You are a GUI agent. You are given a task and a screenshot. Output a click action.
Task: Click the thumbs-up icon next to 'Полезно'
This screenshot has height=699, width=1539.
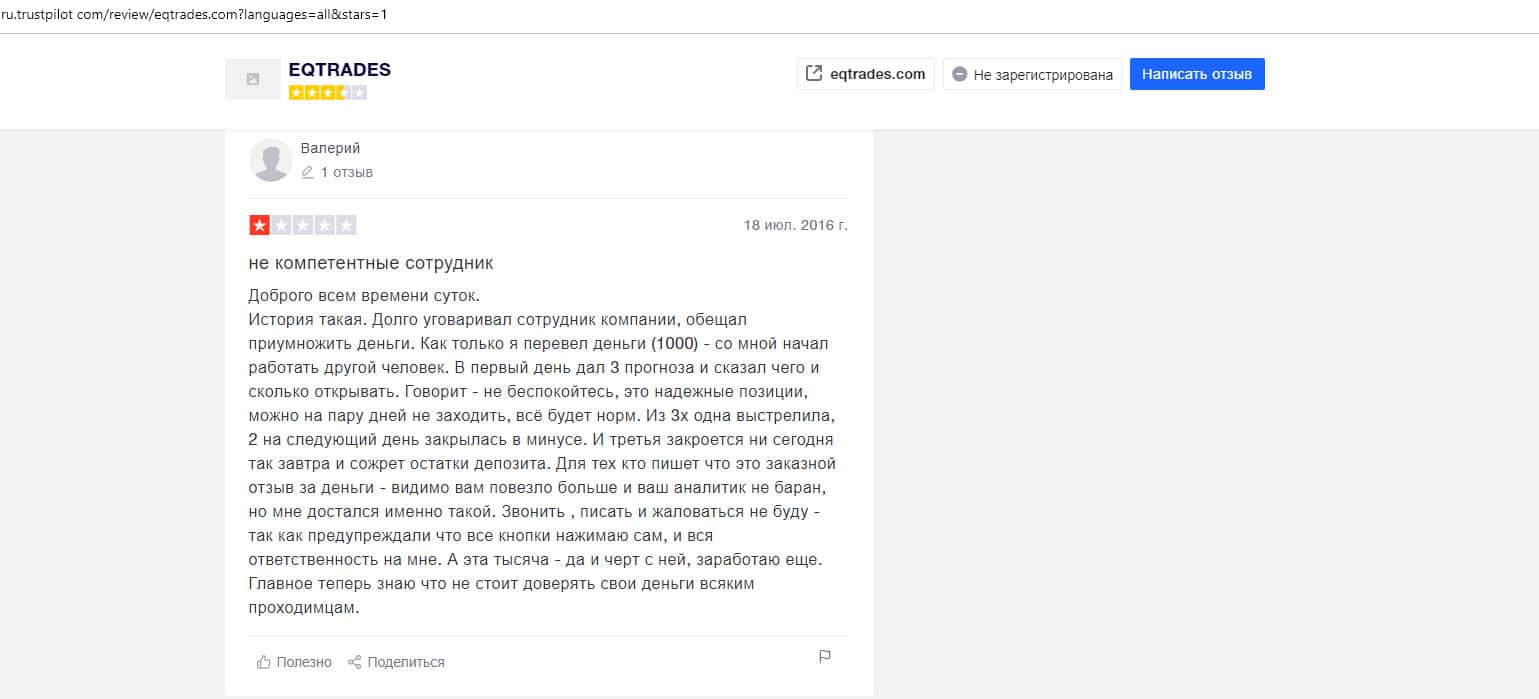264,662
